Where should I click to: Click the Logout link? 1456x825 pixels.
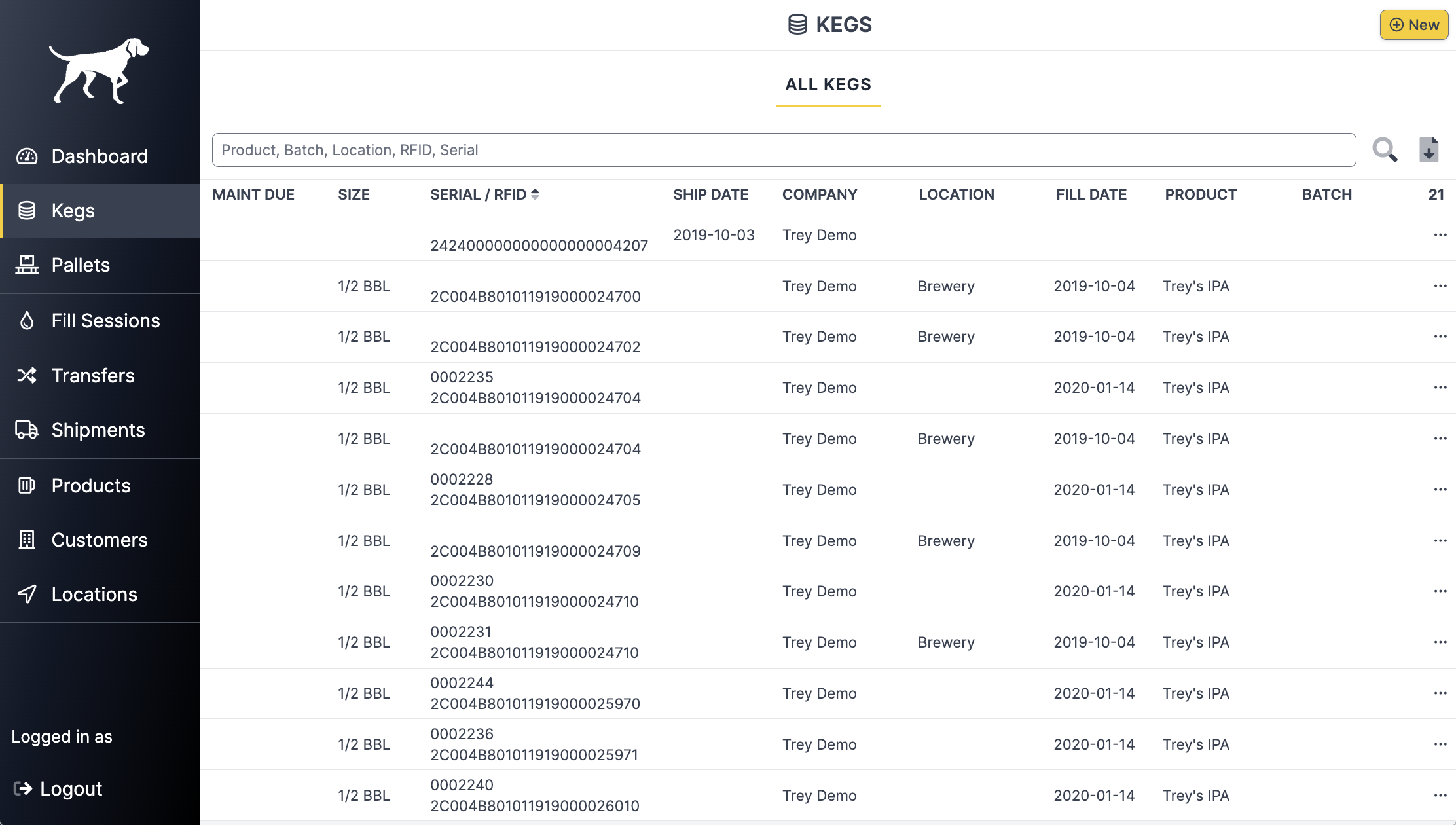tap(71, 789)
